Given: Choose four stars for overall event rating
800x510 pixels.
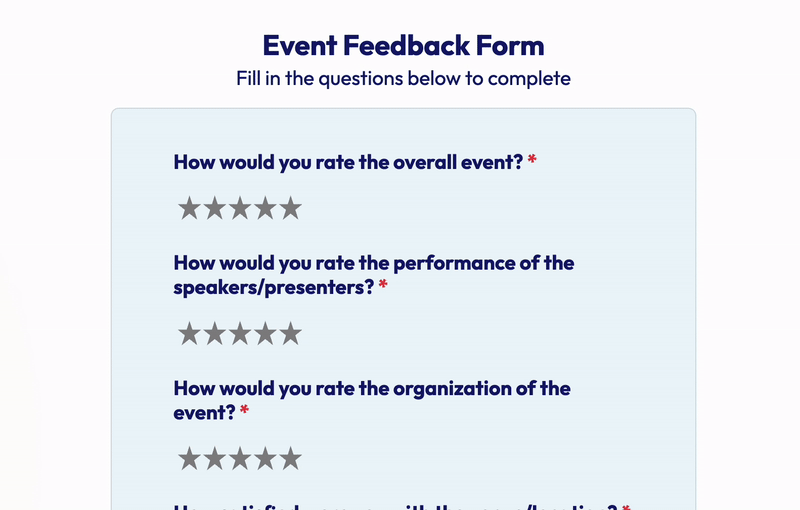Looking at the screenshot, I should pyautogui.click(x=265, y=209).
